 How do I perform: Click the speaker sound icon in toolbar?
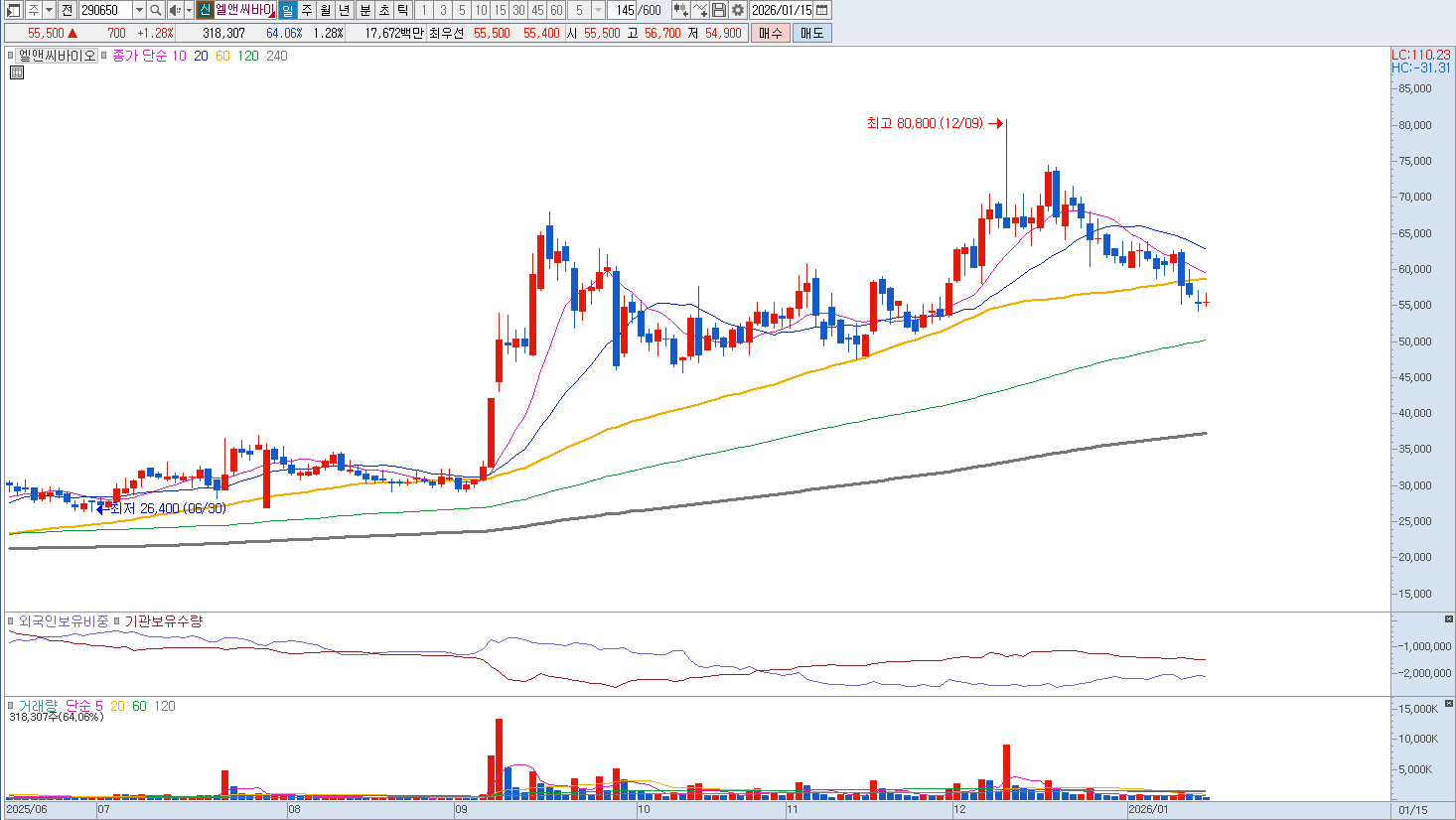pos(175,10)
